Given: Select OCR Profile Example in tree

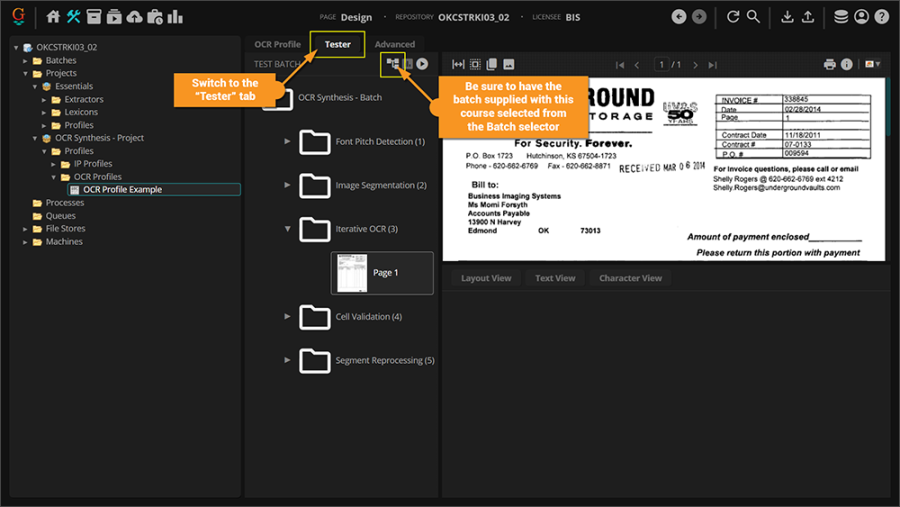Looking at the screenshot, I should (x=154, y=189).
